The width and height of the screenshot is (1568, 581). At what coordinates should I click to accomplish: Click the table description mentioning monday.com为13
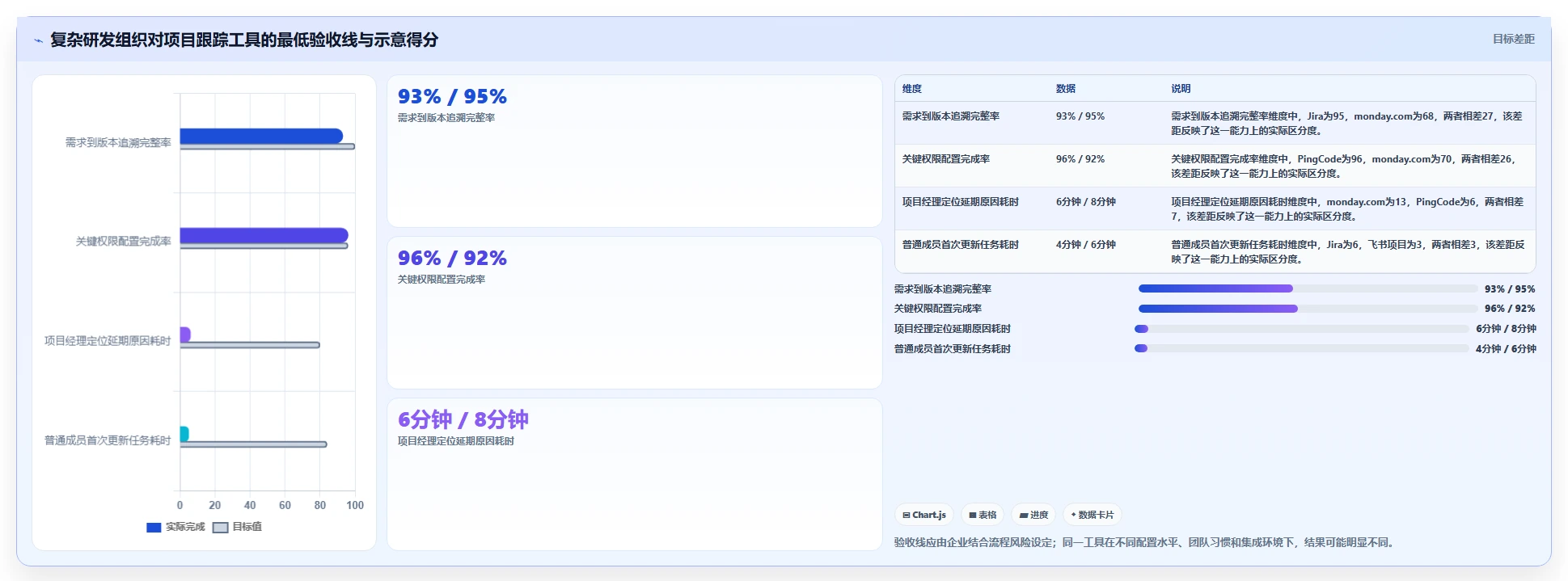click(1347, 209)
